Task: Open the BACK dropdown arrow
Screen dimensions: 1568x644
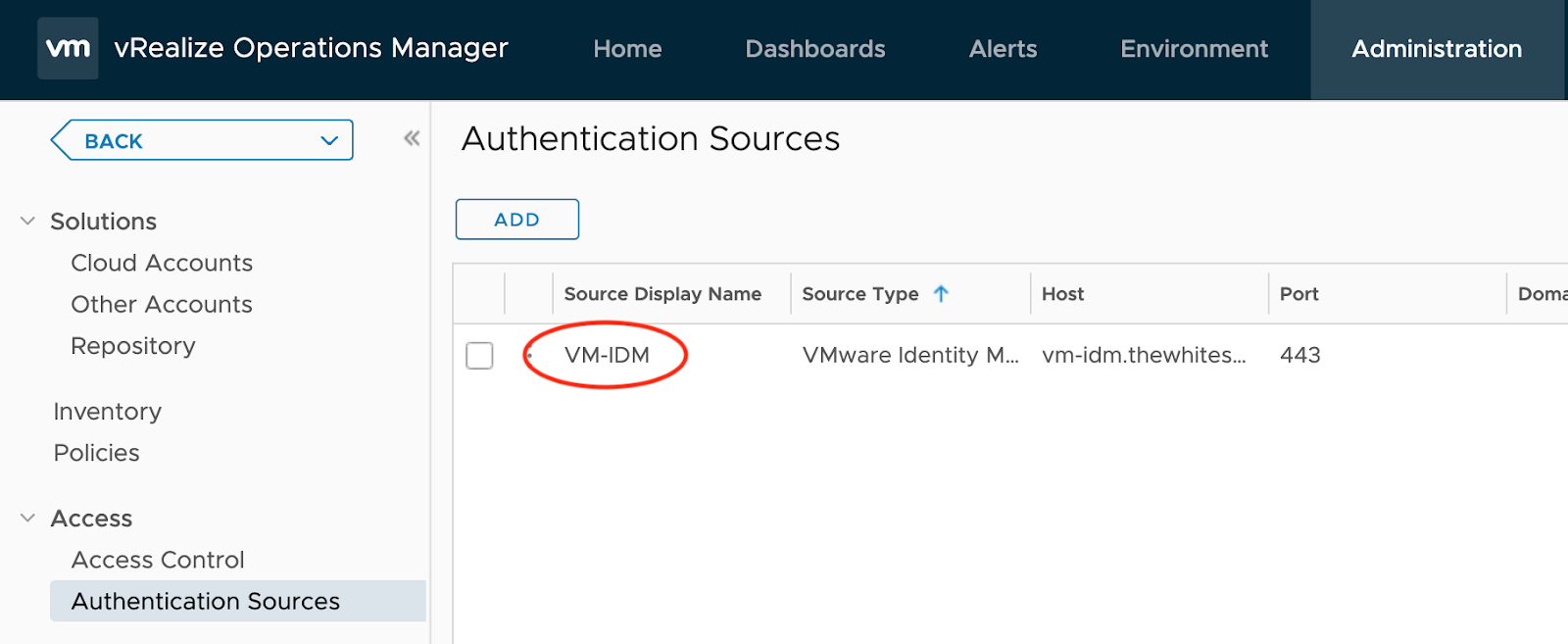Action: [329, 141]
